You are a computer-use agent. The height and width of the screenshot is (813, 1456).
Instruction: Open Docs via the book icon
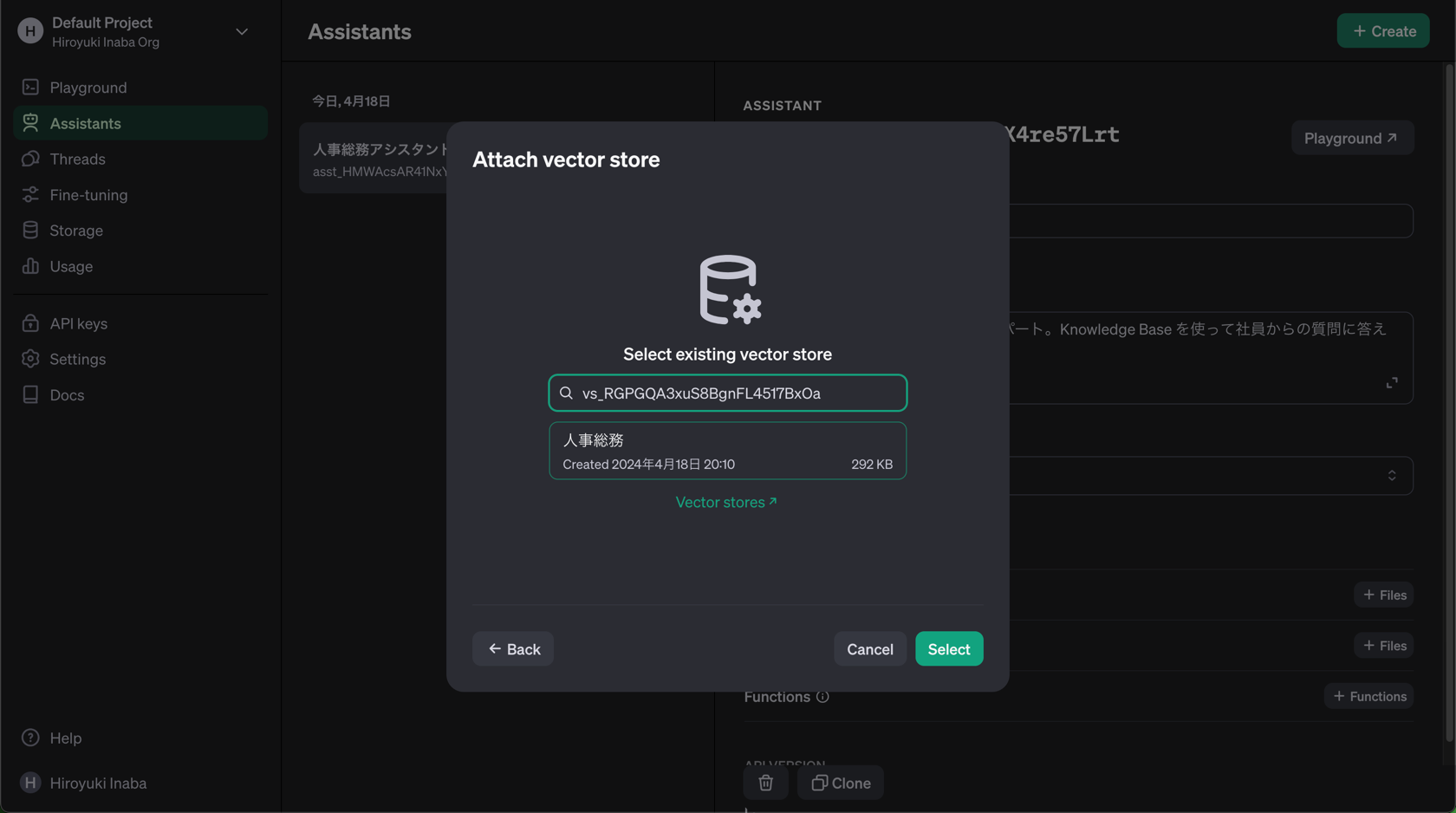tap(30, 394)
